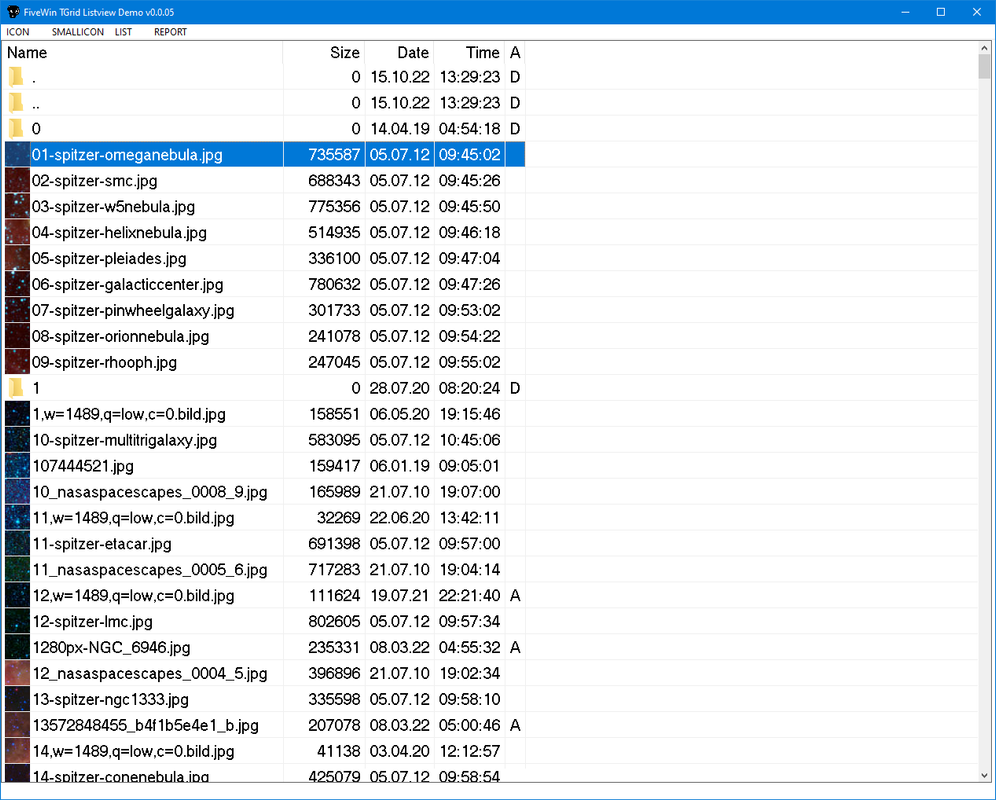Screen dimensions: 996x800
Task: Switch to LIST view
Action: click(x=123, y=32)
